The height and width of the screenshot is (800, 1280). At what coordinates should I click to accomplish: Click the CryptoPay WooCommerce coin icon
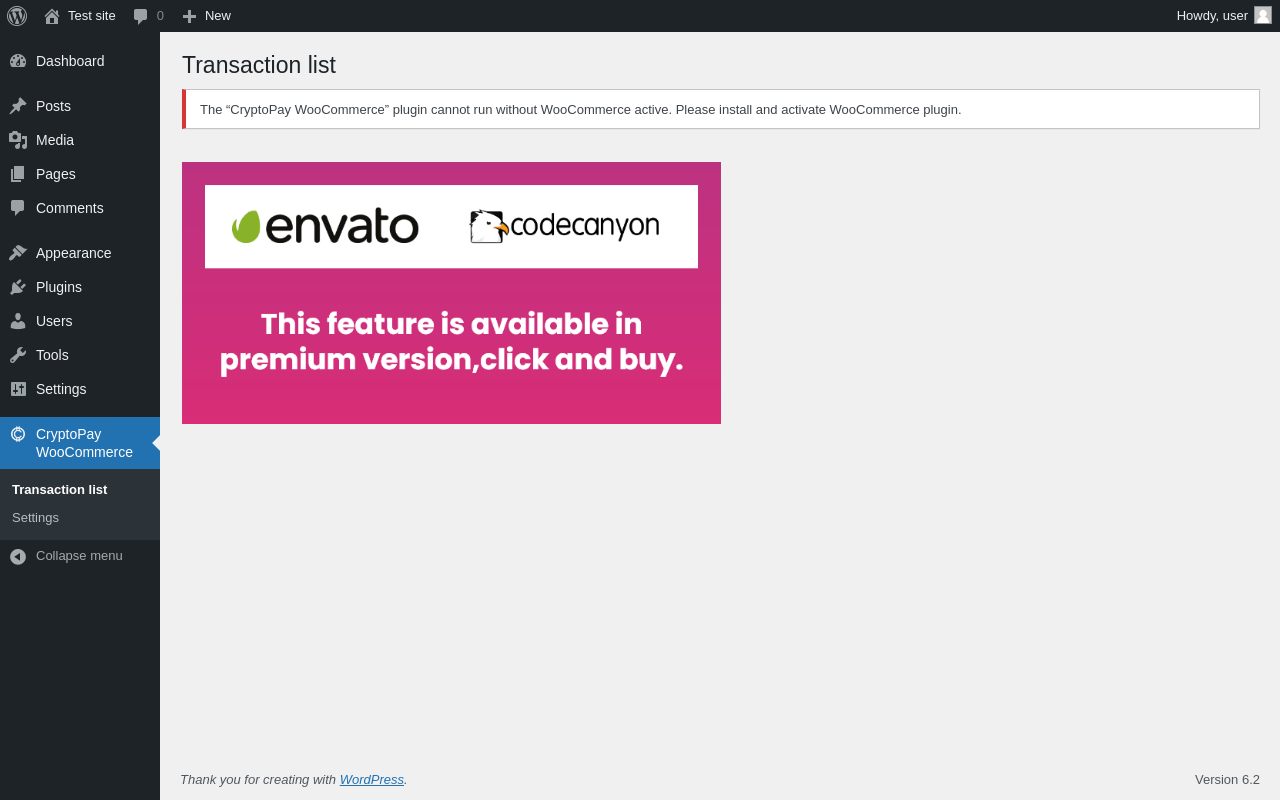(18, 434)
